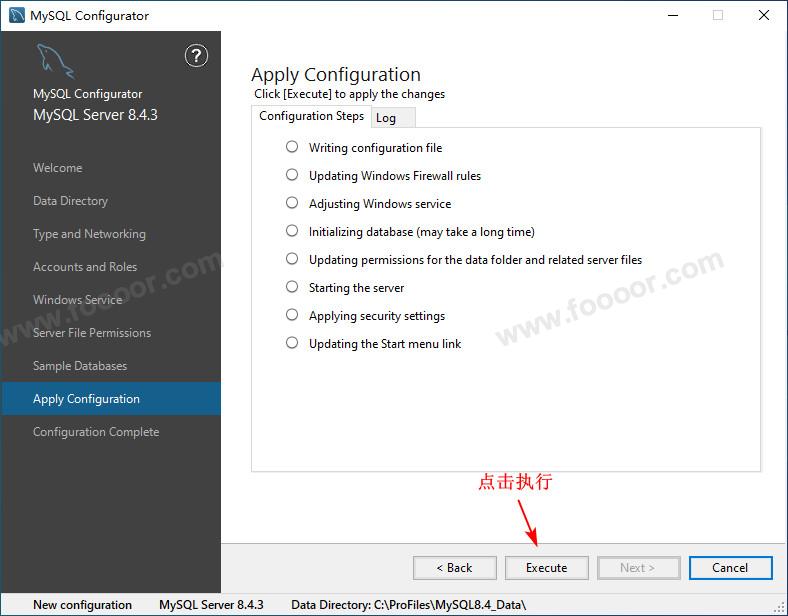788x616 pixels.
Task: Click the Updating Start menu link circle
Action: (x=292, y=343)
